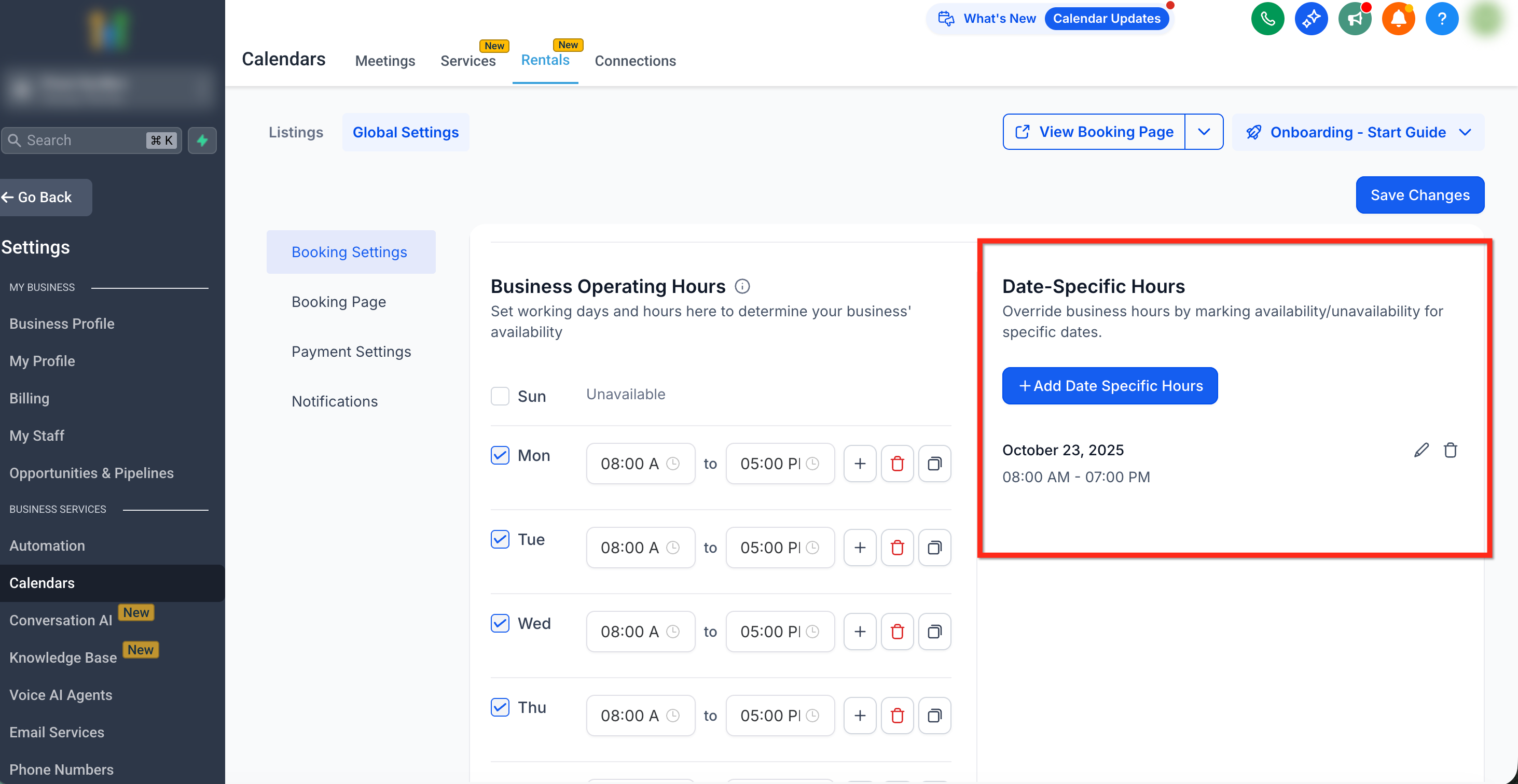1518x784 pixels.
Task: Open the Listings tab
Action: (296, 132)
